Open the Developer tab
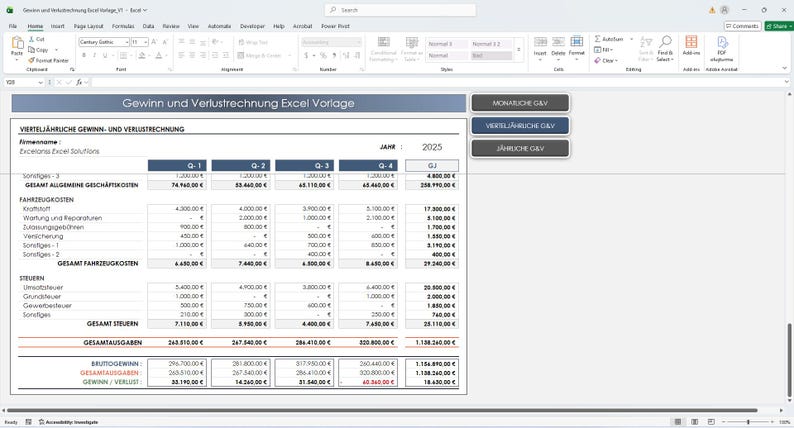Screen dimensions: 794x428 coord(252,26)
